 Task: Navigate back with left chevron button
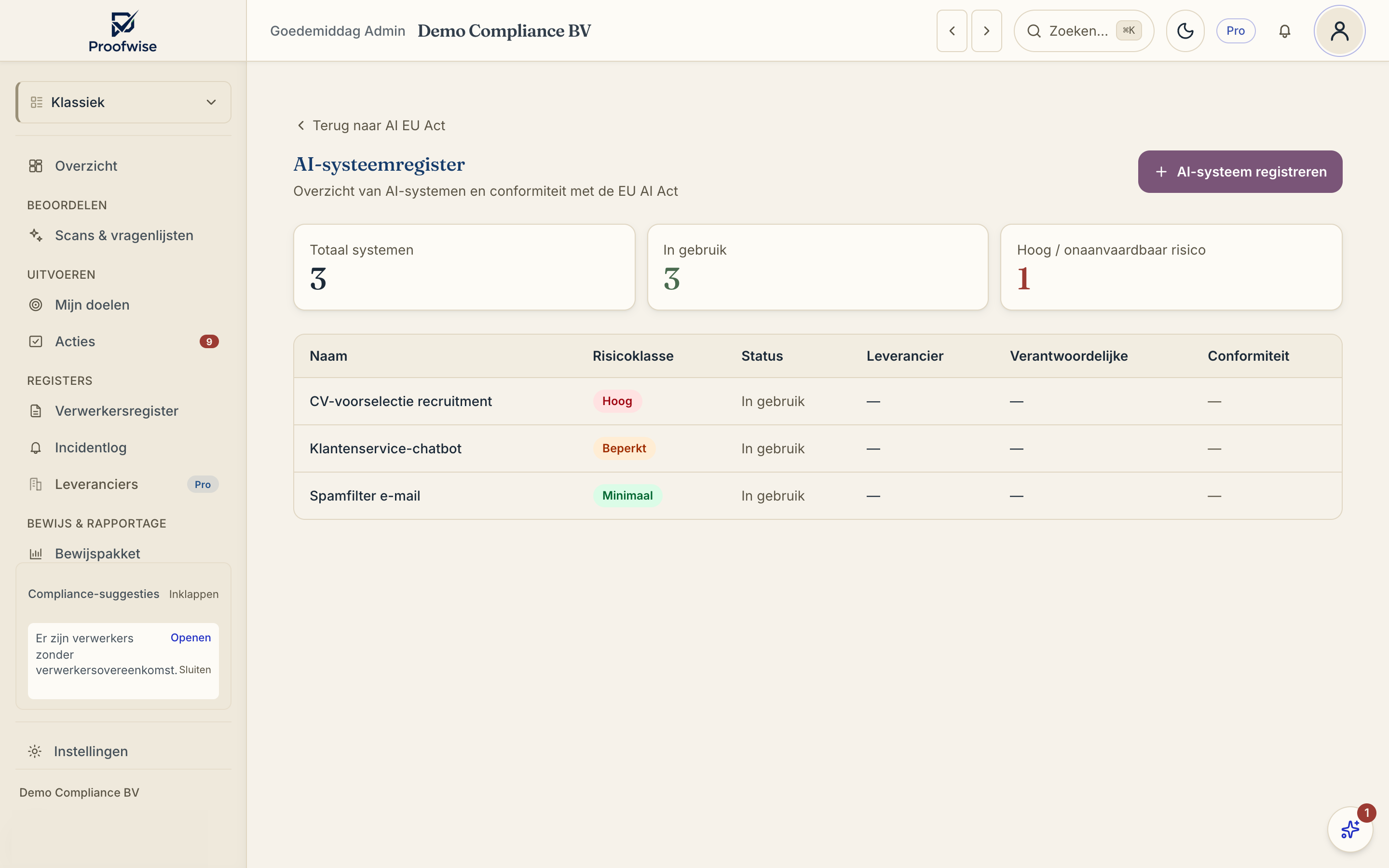pyautogui.click(x=952, y=31)
